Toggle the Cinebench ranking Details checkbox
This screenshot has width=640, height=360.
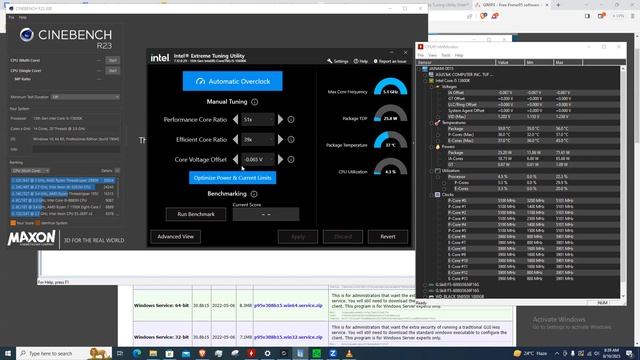(x=117, y=171)
